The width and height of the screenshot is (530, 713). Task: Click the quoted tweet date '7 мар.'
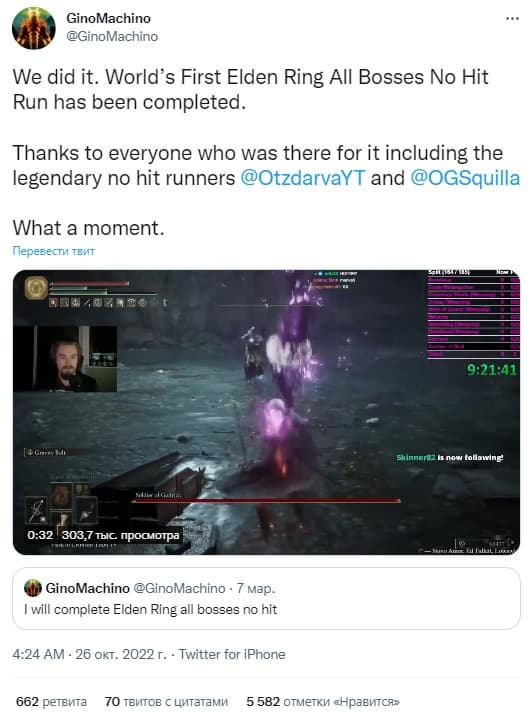(256, 588)
